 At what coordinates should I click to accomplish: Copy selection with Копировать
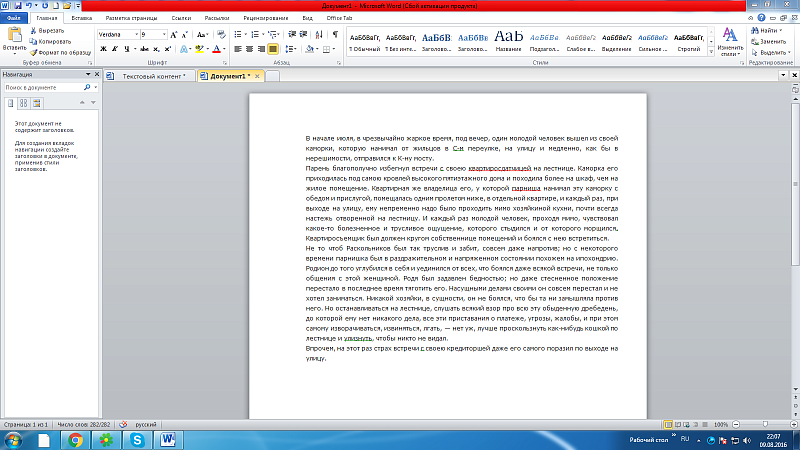click(x=50, y=42)
